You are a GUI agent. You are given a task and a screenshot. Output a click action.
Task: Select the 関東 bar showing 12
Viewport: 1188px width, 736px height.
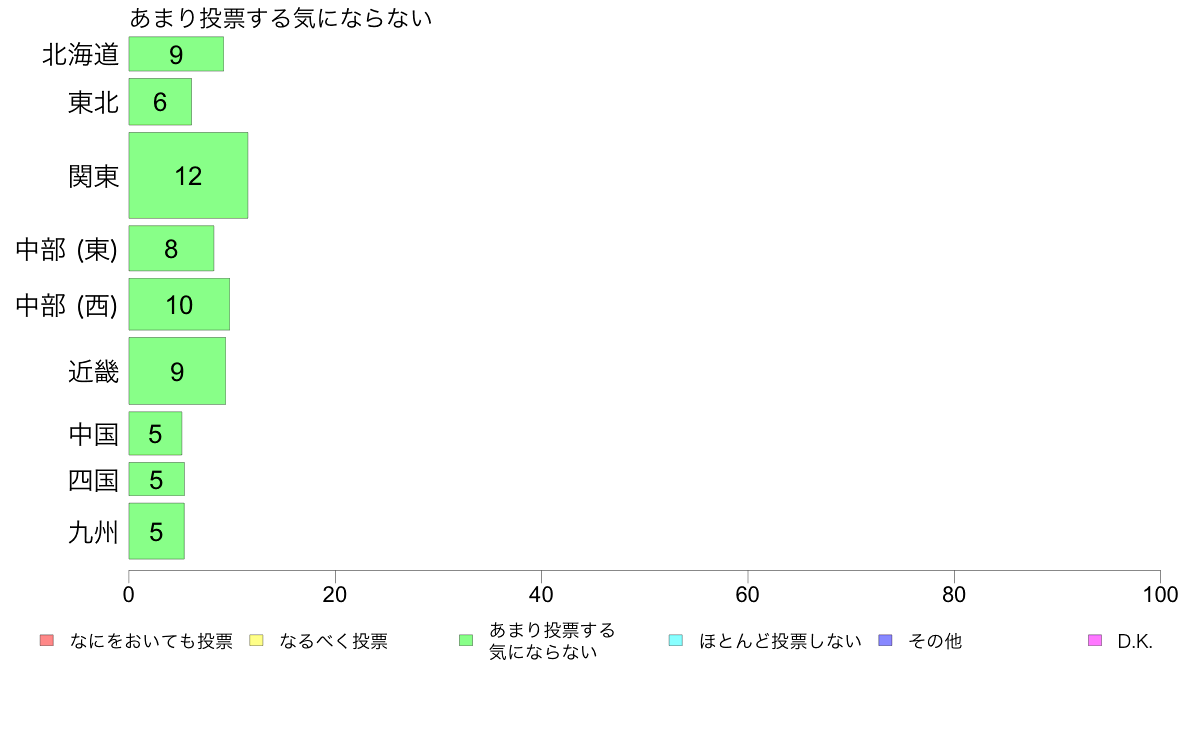(188, 176)
